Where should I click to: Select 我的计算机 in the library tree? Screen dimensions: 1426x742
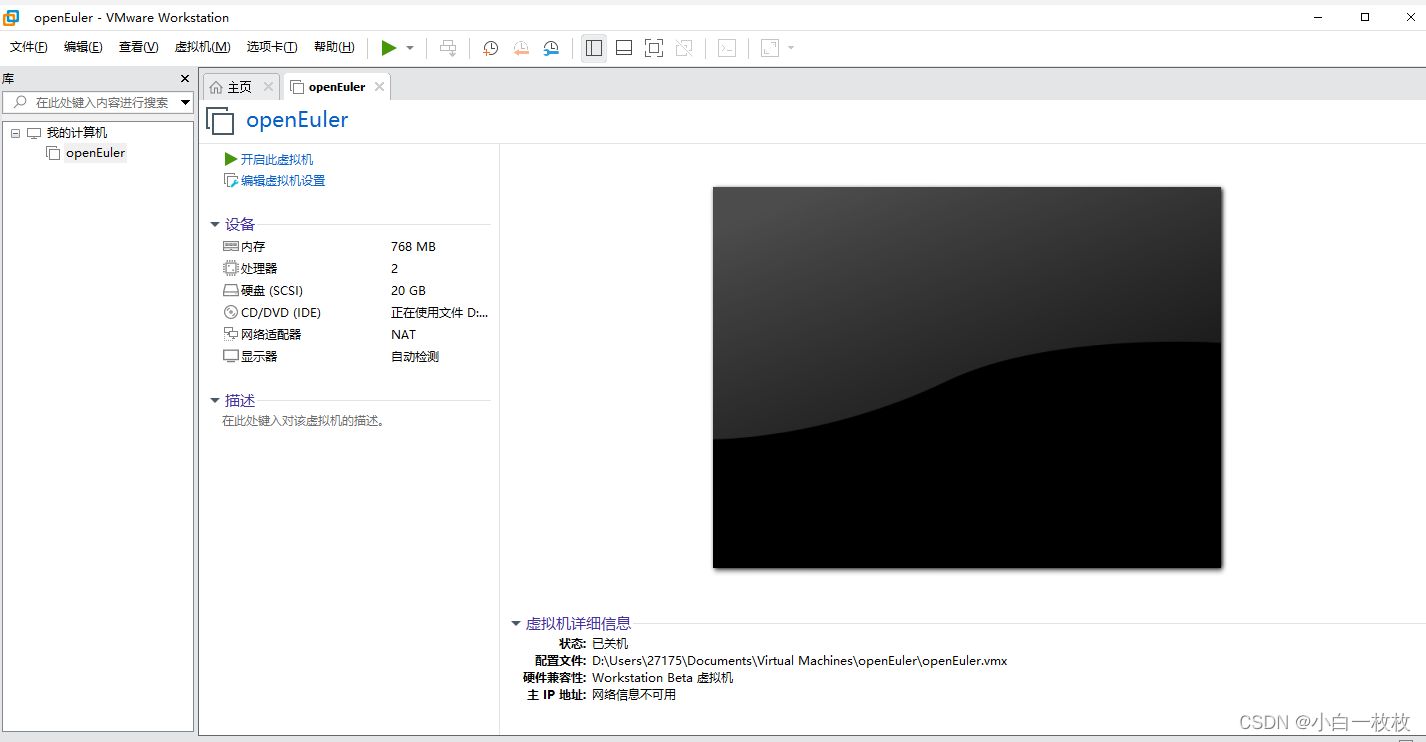tap(77, 133)
